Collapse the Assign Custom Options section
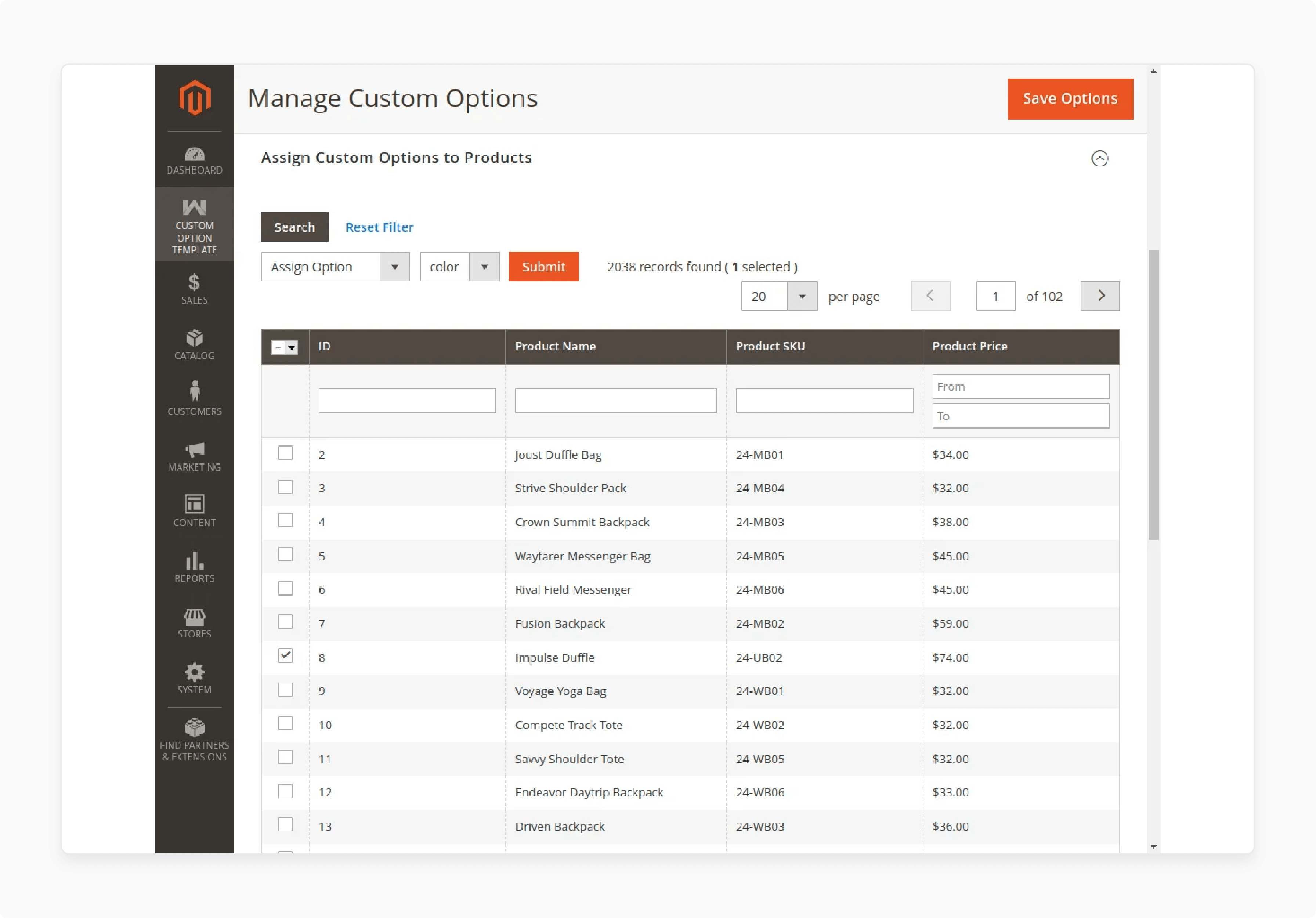 pos(1099,158)
